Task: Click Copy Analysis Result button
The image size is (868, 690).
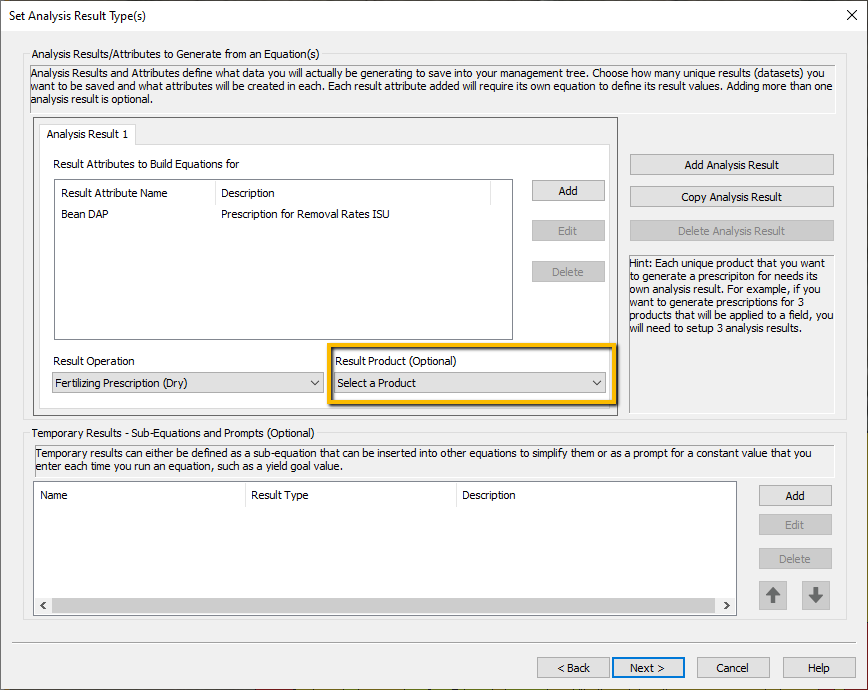Action: click(731, 197)
